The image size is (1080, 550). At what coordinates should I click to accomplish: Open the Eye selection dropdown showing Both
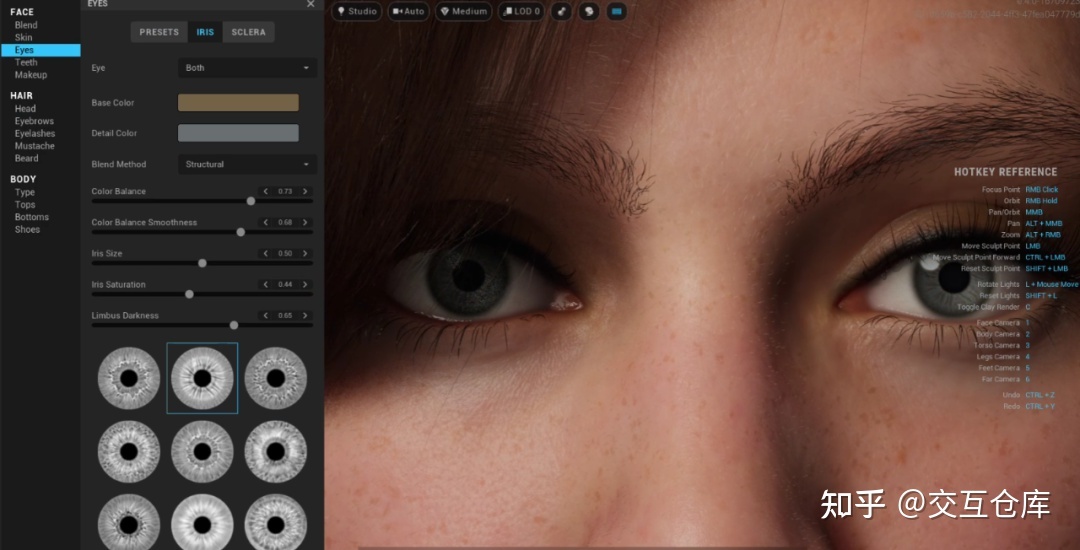pos(247,68)
